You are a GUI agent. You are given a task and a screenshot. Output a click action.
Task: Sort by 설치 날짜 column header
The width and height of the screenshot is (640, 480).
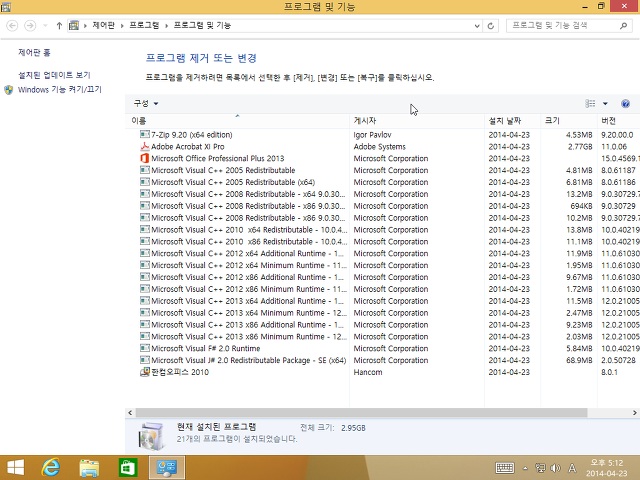(513, 121)
